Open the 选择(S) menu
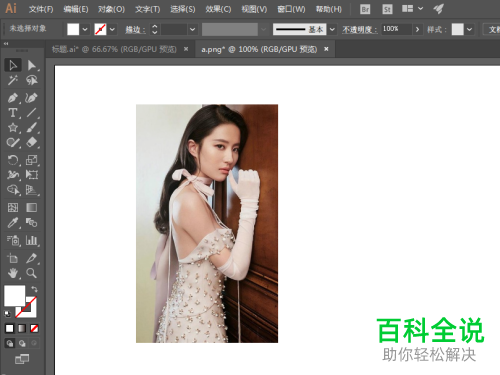Image resolution: width=500 pixels, height=375 pixels. (183, 9)
